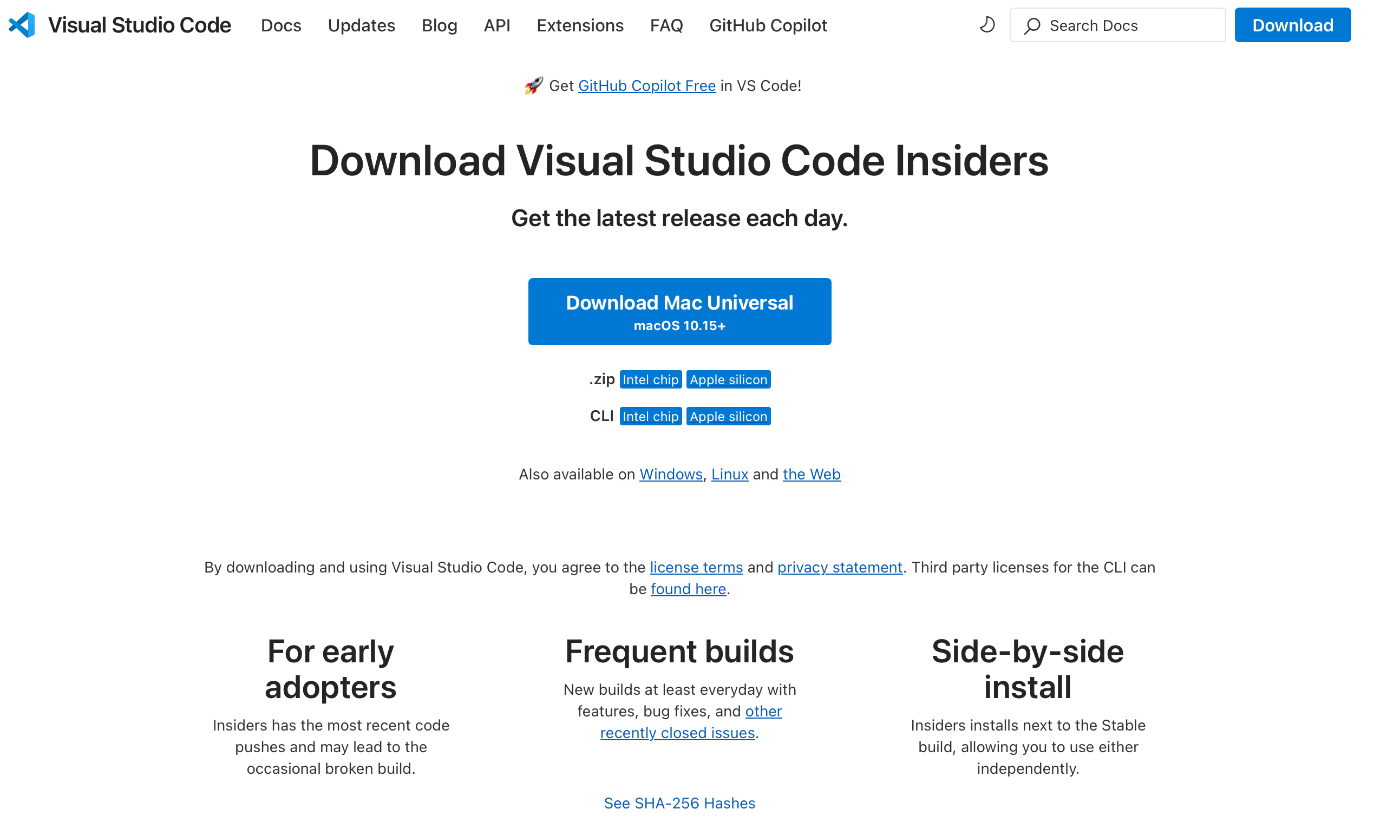Click the Search Docs input field
The height and width of the screenshot is (829, 1400).
[1117, 25]
